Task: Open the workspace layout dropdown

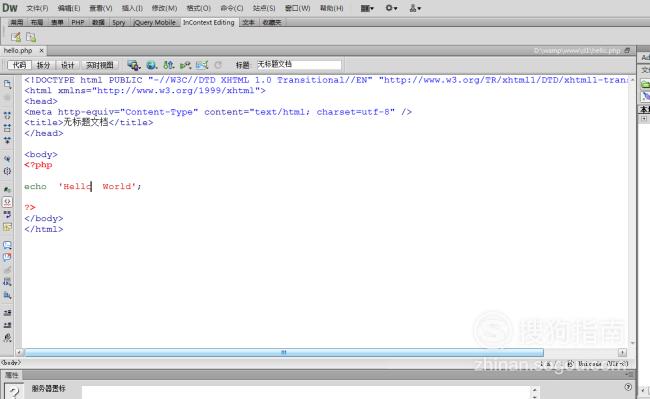Action: point(367,8)
